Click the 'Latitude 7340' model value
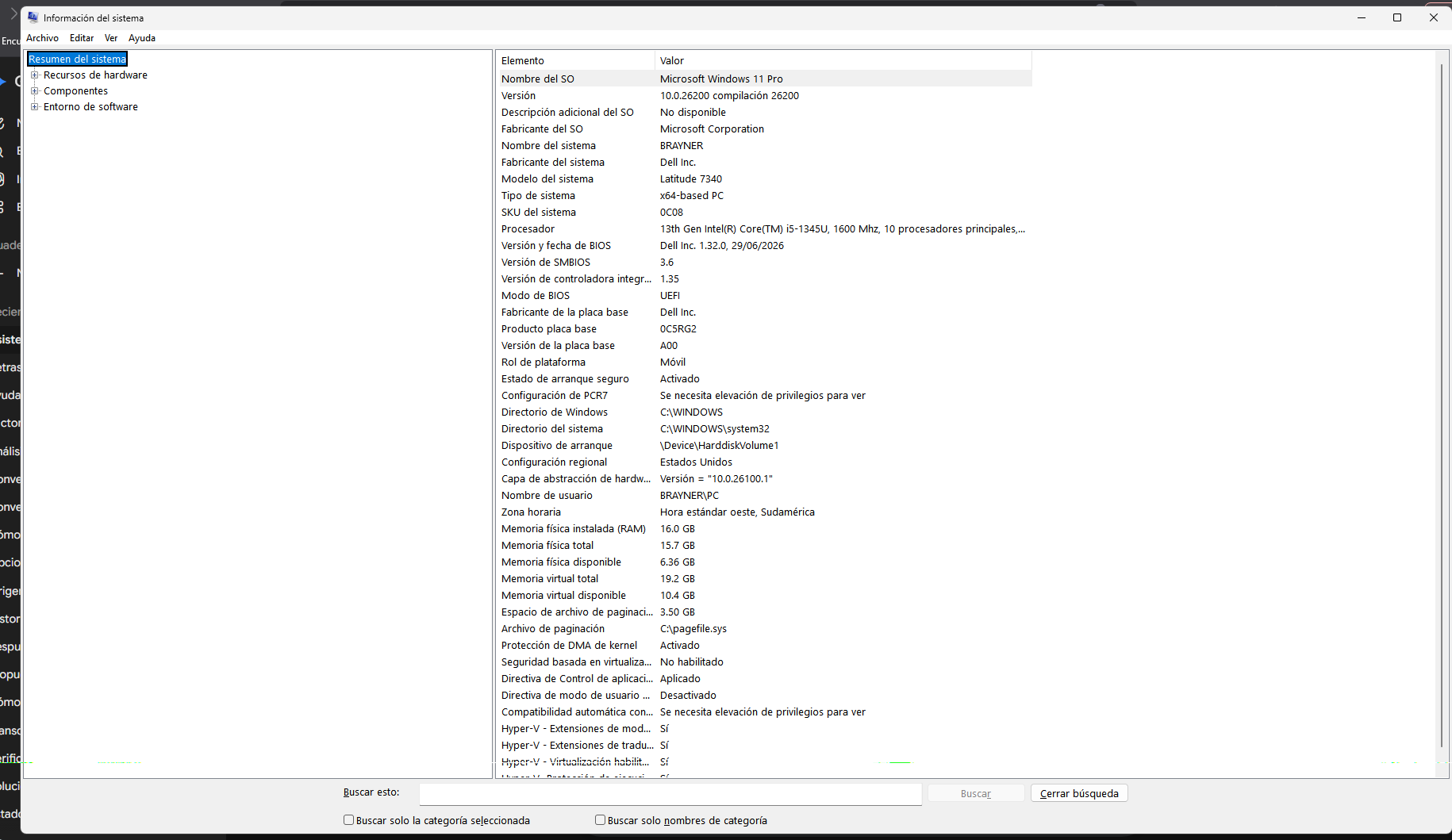The height and width of the screenshot is (840, 1452). pos(691,178)
